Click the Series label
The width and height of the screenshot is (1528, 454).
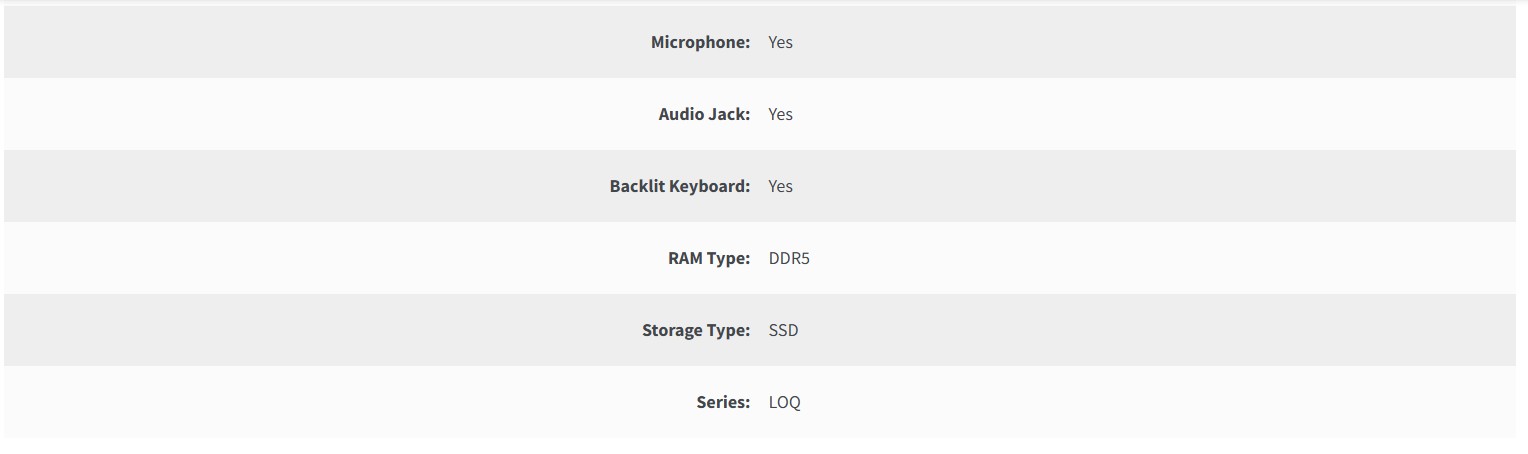click(x=723, y=402)
